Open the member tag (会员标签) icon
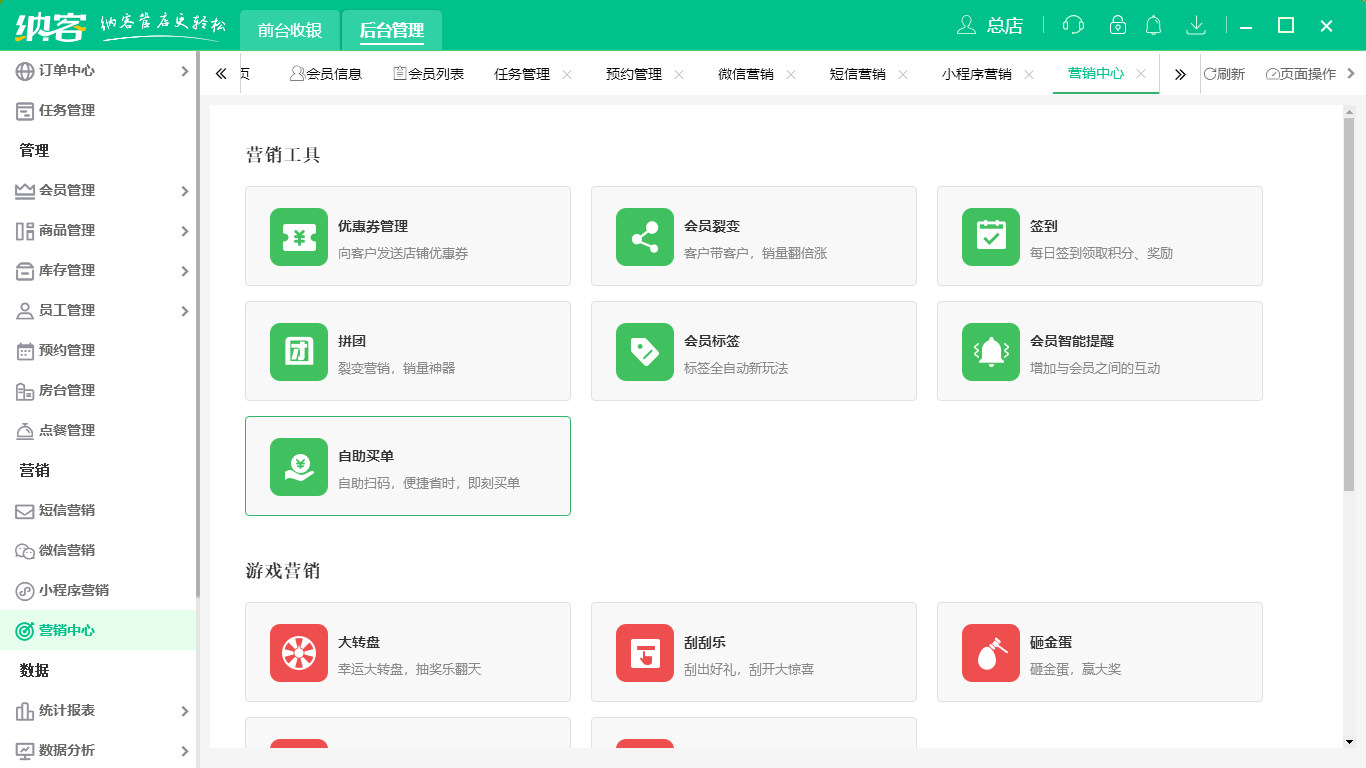This screenshot has height=768, width=1366. point(645,352)
